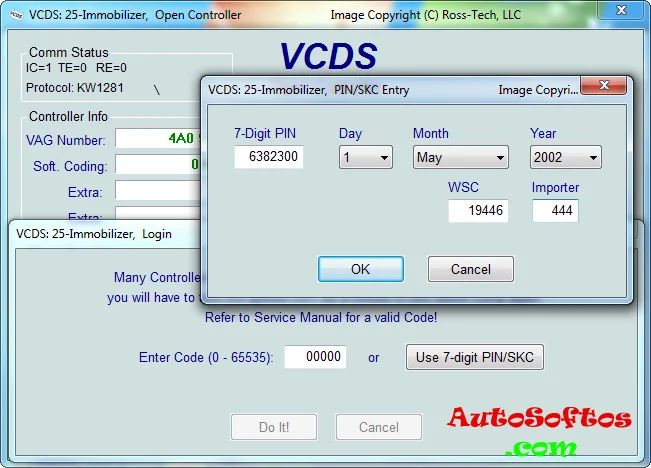Open the Day dropdown
Image resolution: width=651 pixels, height=468 pixels.
[x=365, y=157]
